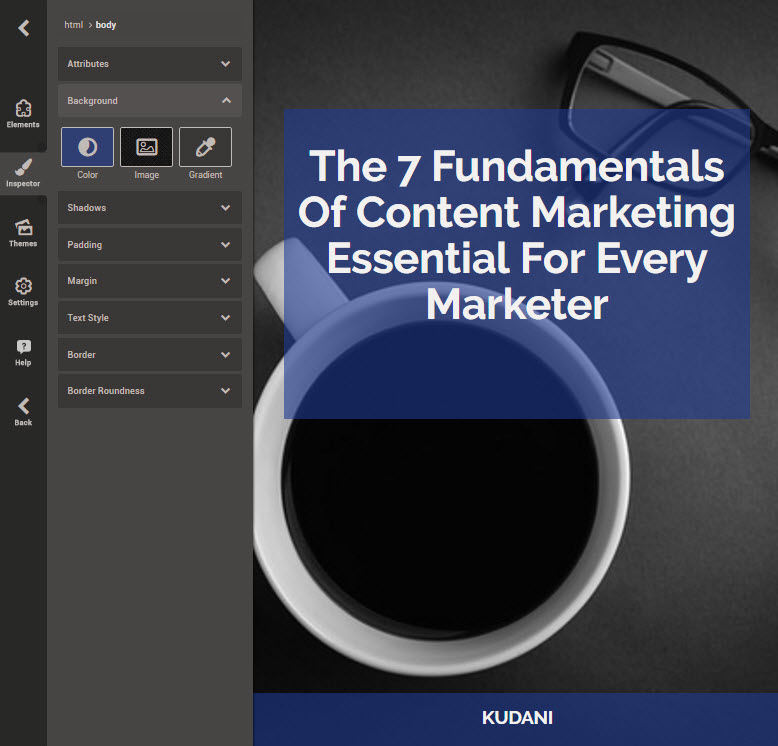Image resolution: width=778 pixels, height=746 pixels.
Task: Choose the Gradient background option
Action: click(x=205, y=147)
